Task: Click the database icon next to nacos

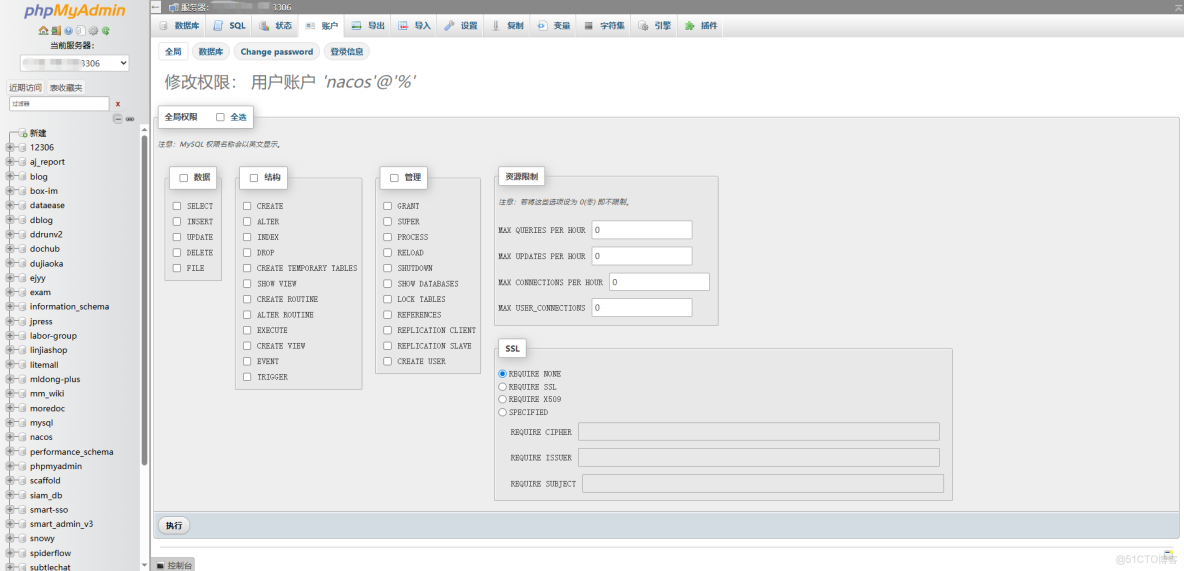Action: 23,437
